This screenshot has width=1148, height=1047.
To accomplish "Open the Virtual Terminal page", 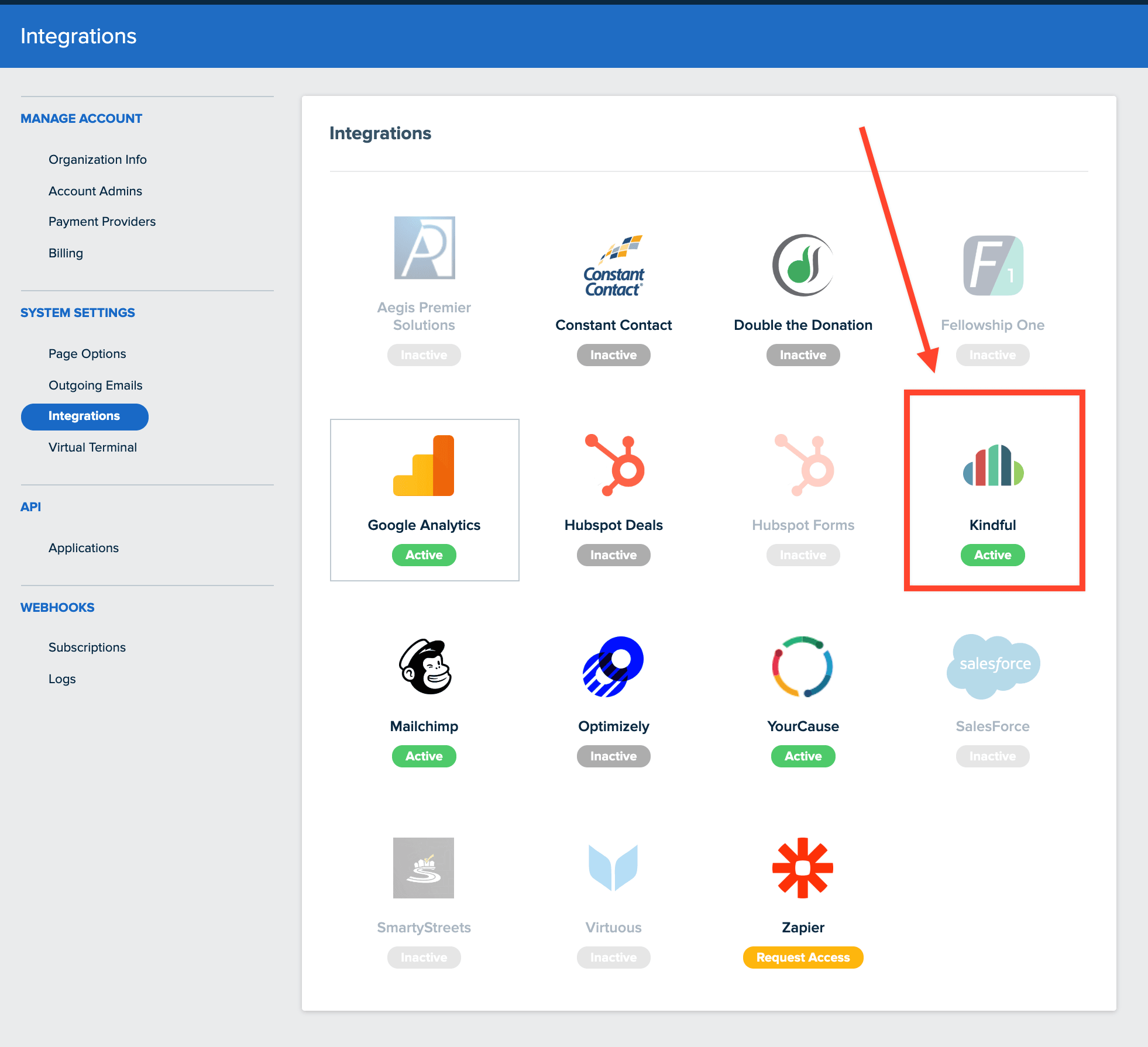I will pos(93,447).
